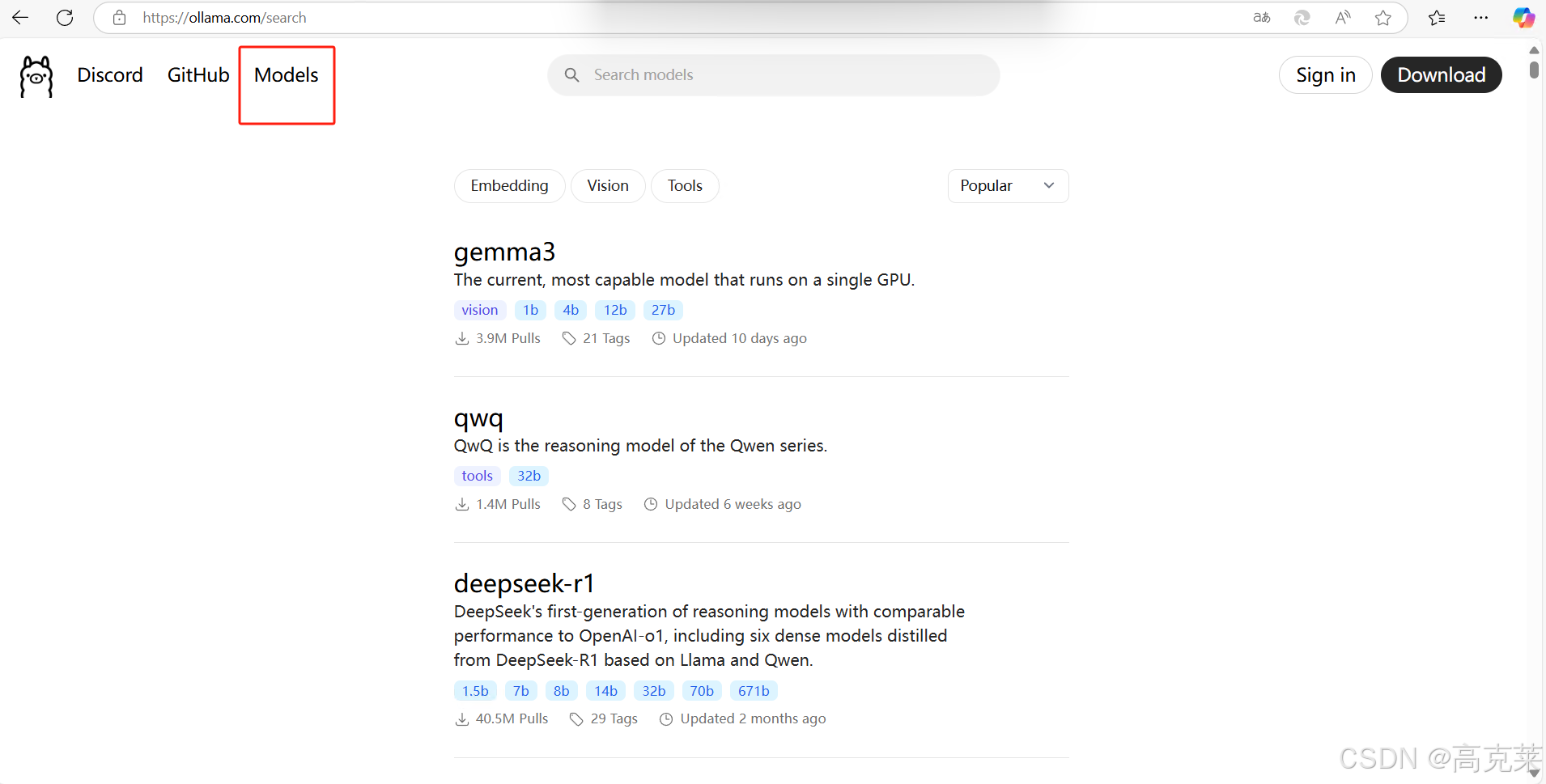Click deepseek-r1 7b size tag

point(521,691)
